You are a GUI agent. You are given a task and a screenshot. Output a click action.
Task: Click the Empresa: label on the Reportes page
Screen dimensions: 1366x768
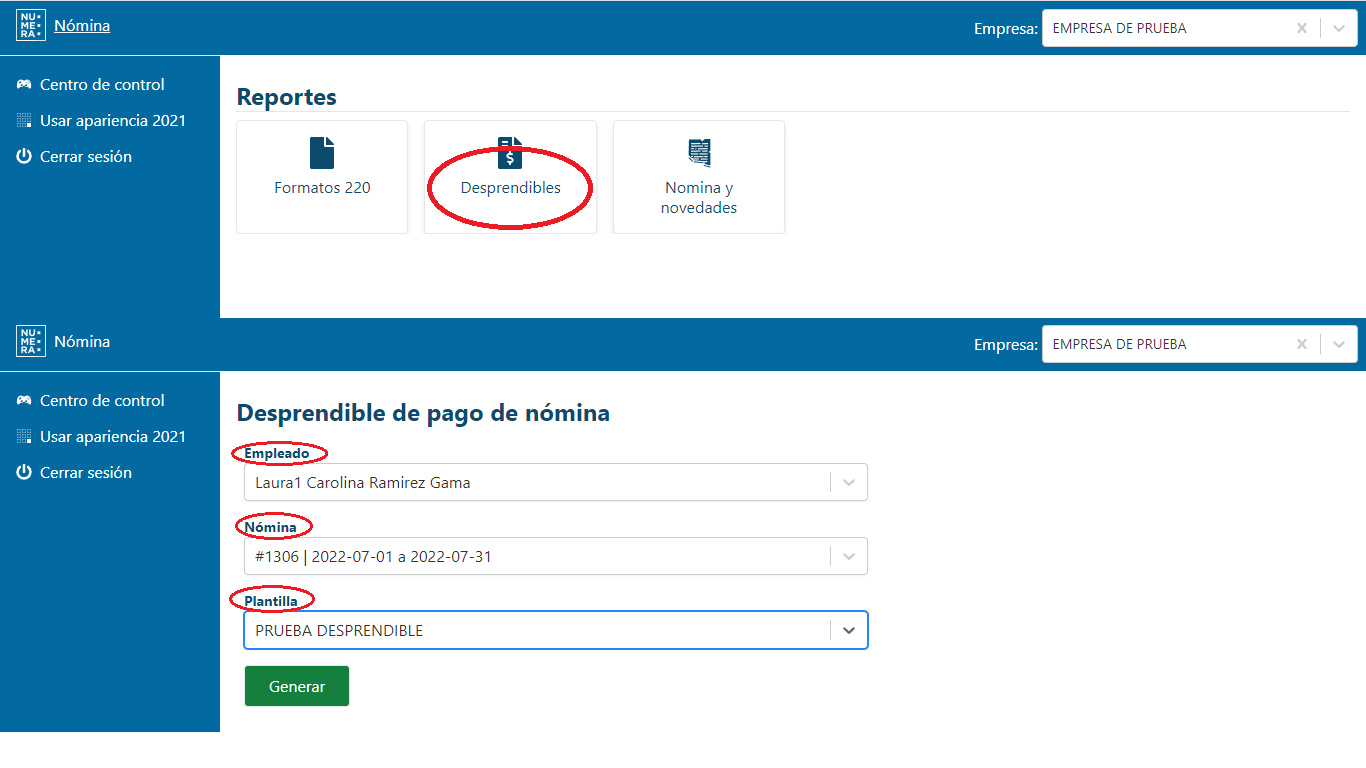point(1006,29)
